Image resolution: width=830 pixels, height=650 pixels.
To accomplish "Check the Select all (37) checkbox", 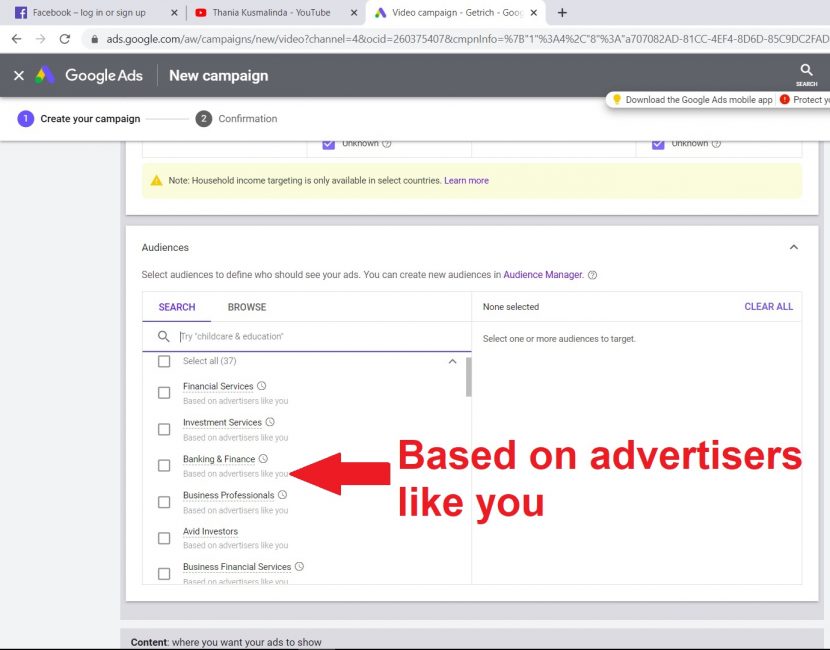I will [163, 361].
